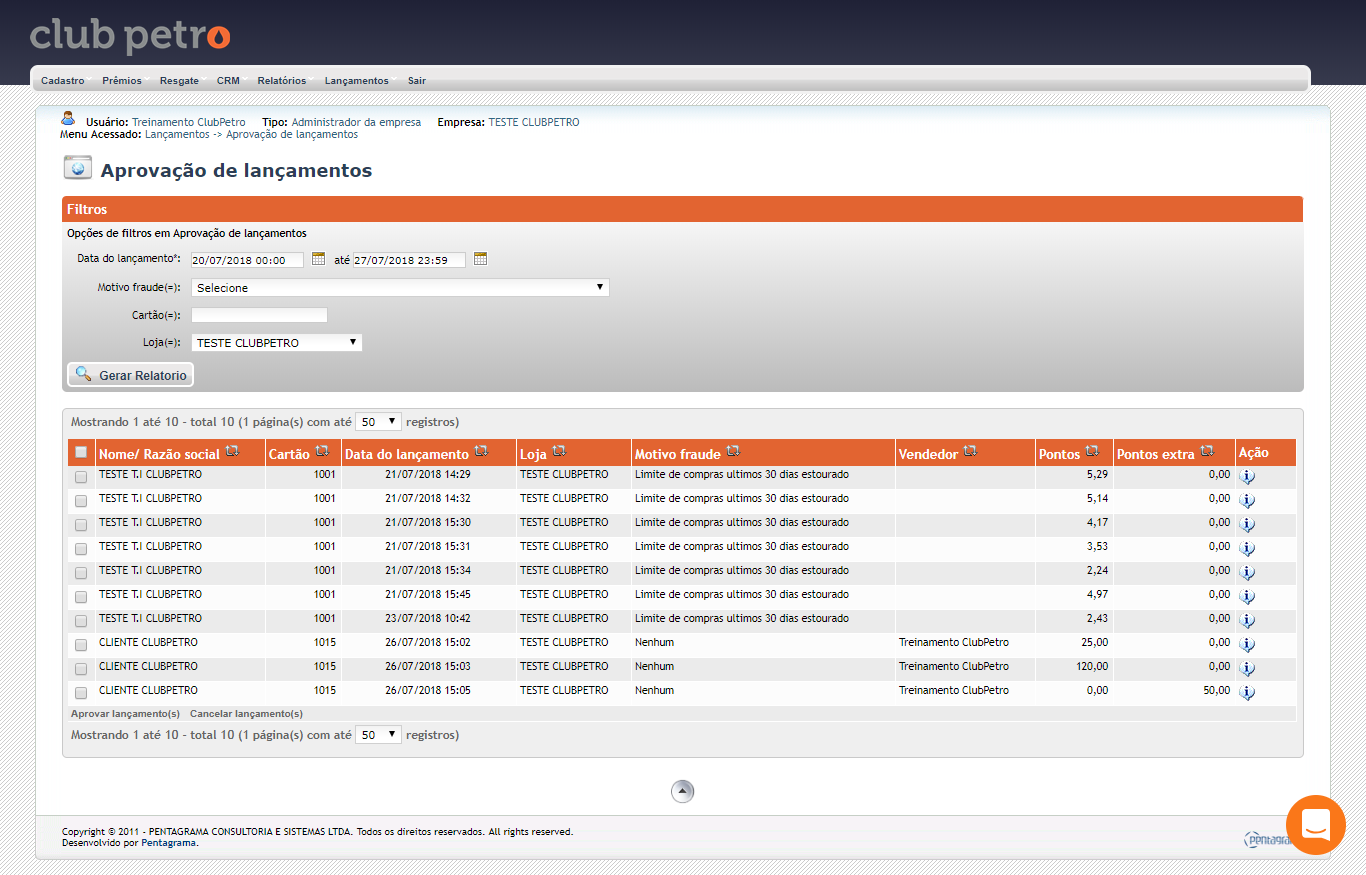Check the row dated 26/07/2018 15:02
The height and width of the screenshot is (875, 1366).
[x=81, y=645]
